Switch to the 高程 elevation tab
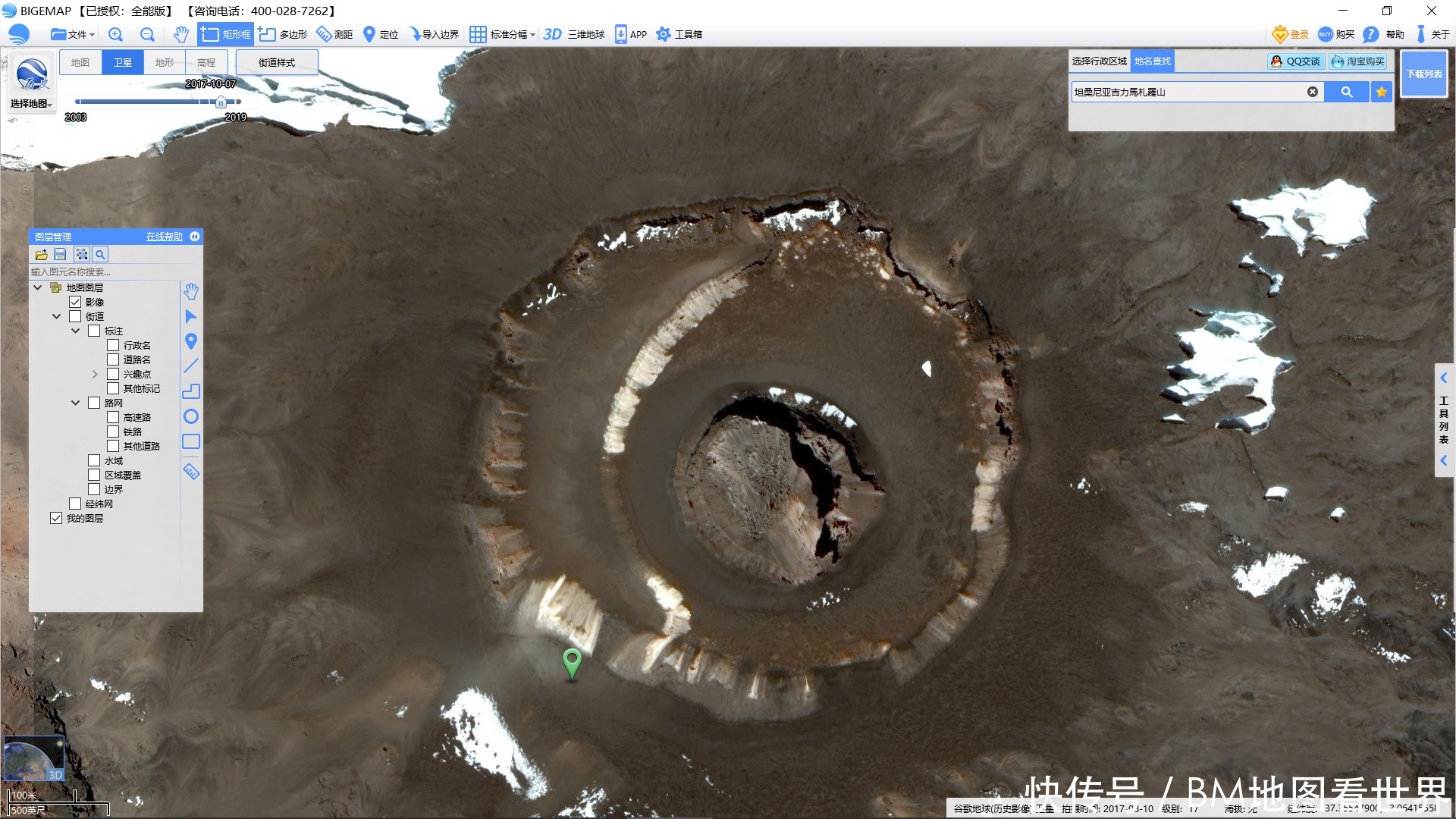 tap(206, 62)
